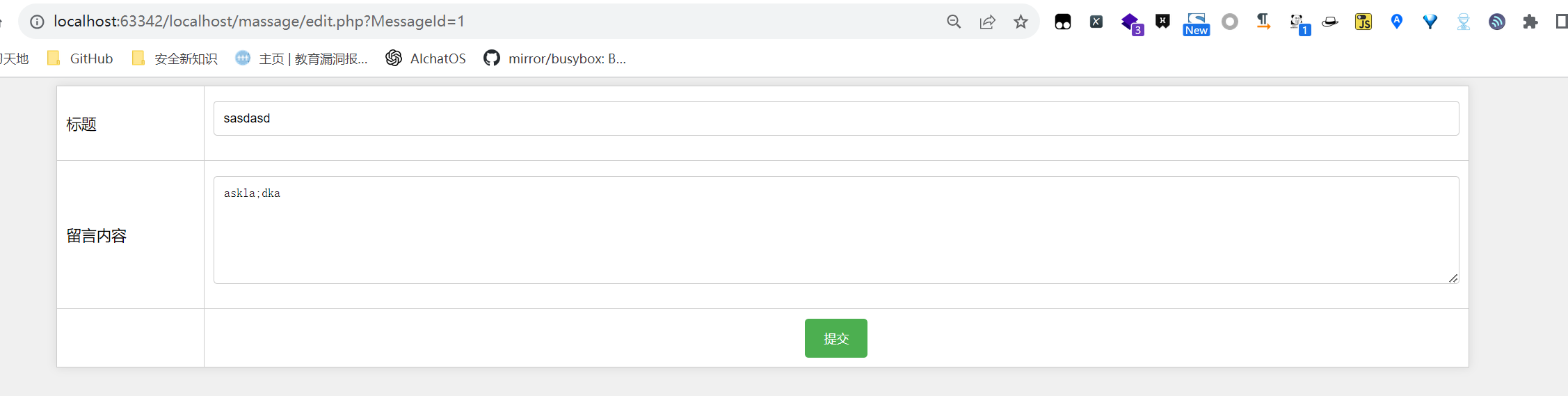Click the site information icon

pyautogui.click(x=37, y=22)
